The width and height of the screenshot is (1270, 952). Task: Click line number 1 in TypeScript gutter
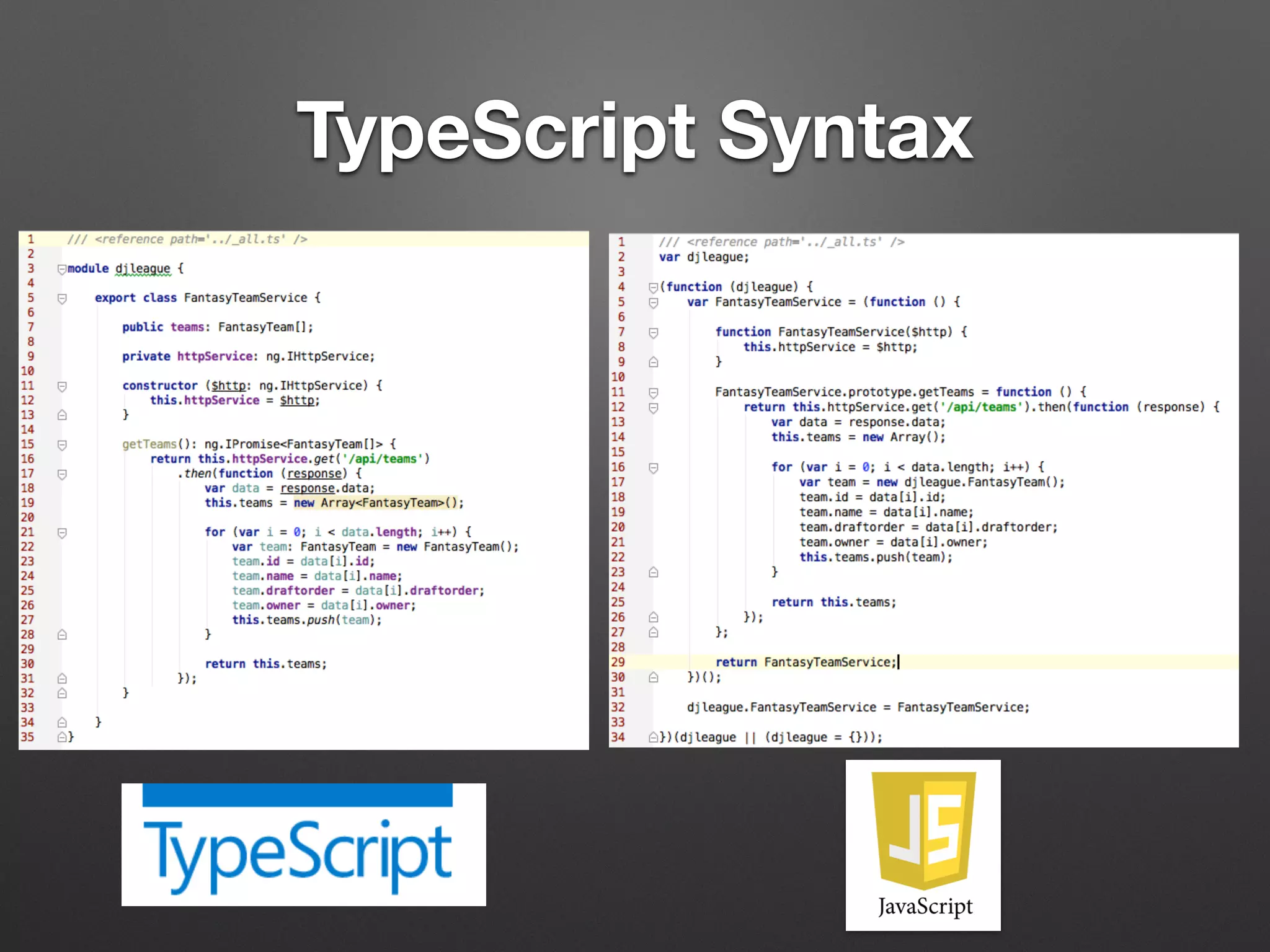(30, 239)
